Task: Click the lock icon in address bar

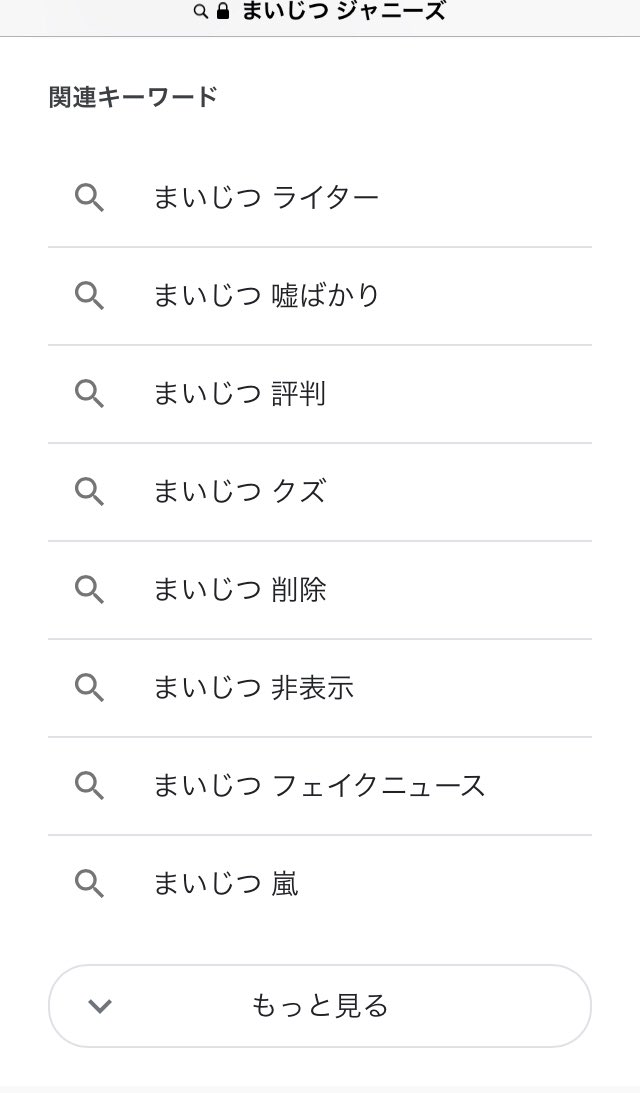Action: pyautogui.click(x=223, y=12)
